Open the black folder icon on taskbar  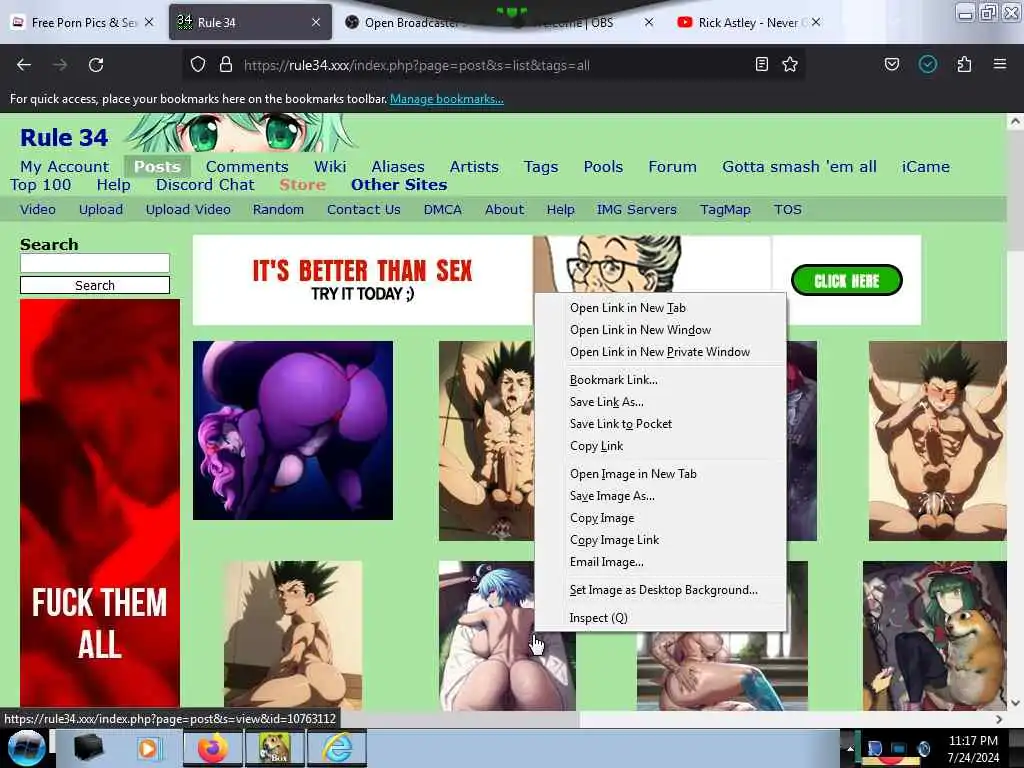[88, 748]
